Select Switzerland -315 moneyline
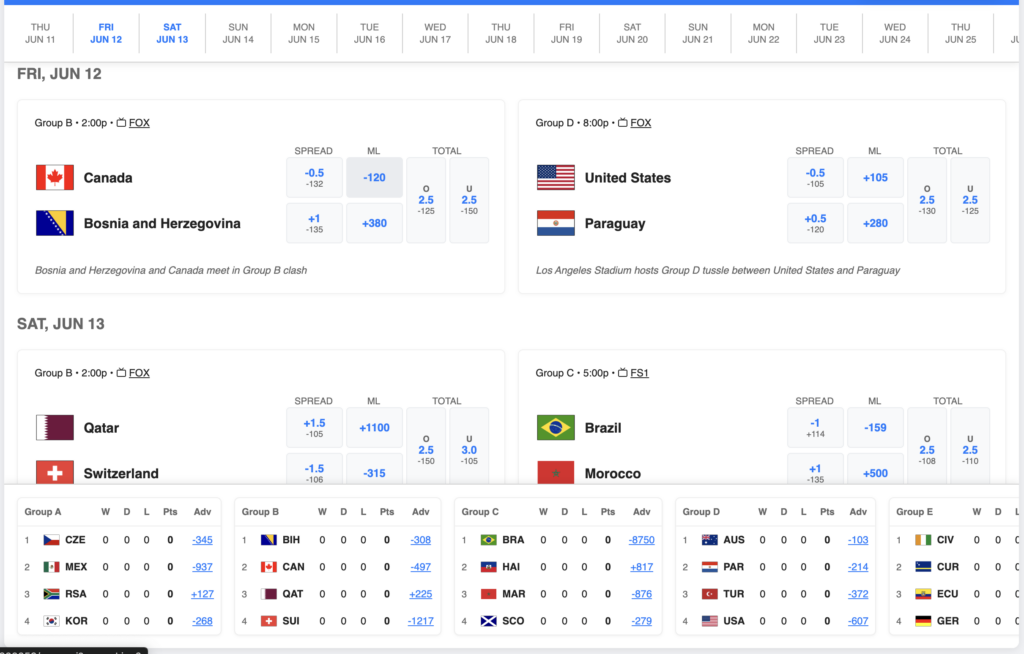This screenshot has height=654, width=1024. [x=374, y=471]
